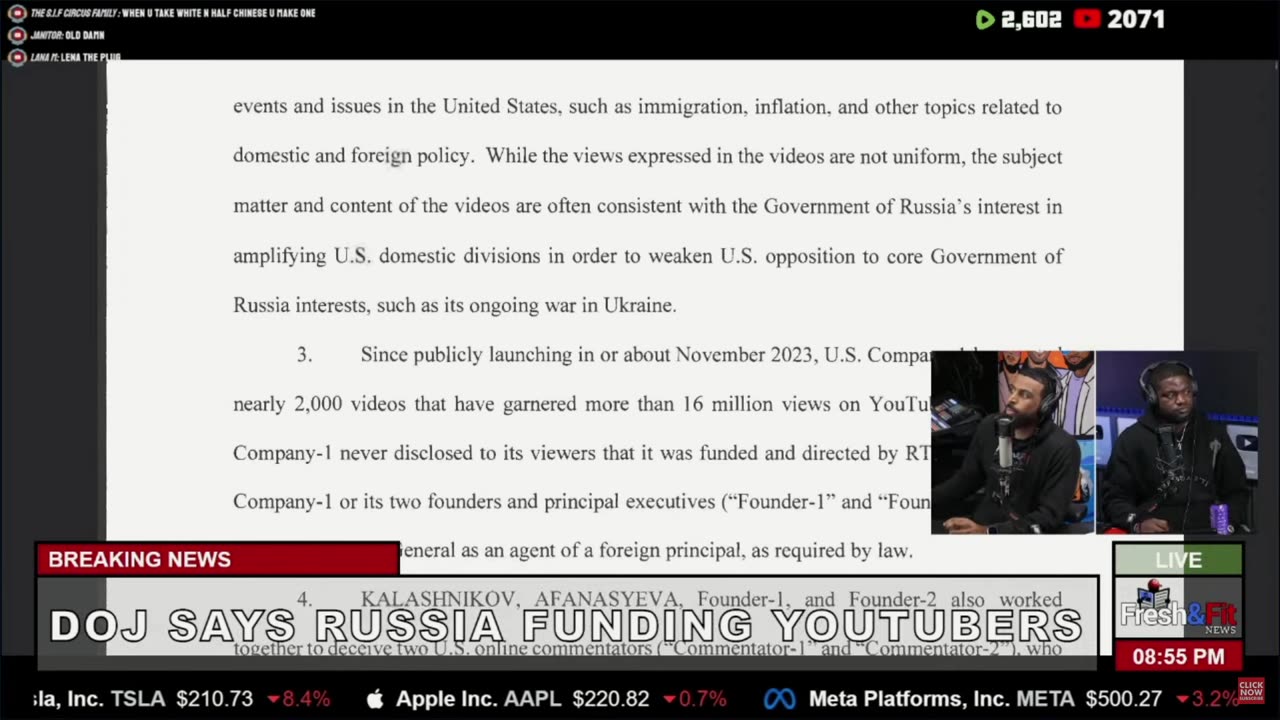This screenshot has width=1280, height=720.
Task: Click the left webcam feed of the speaking host
Action: click(x=1012, y=441)
